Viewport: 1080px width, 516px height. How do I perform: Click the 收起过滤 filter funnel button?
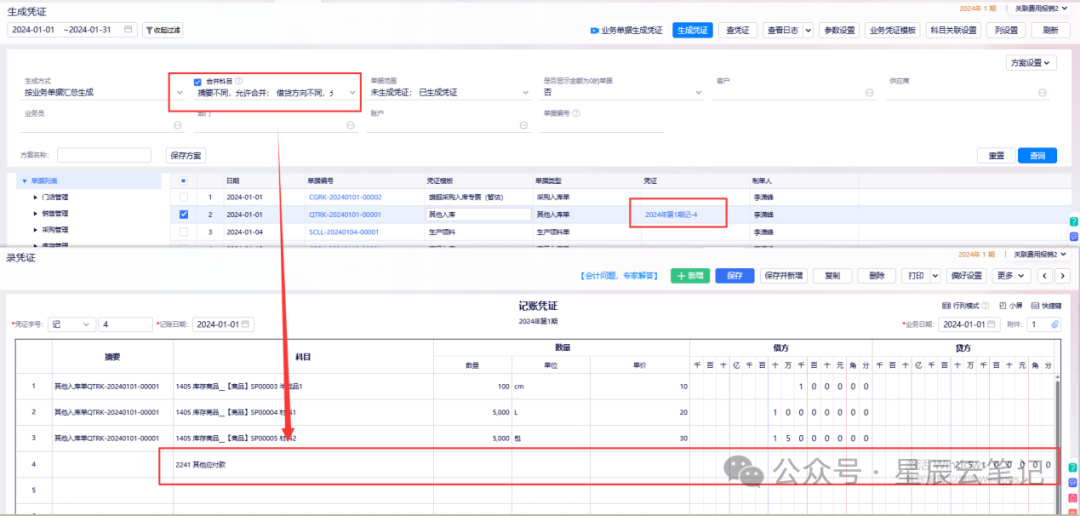click(x=163, y=30)
